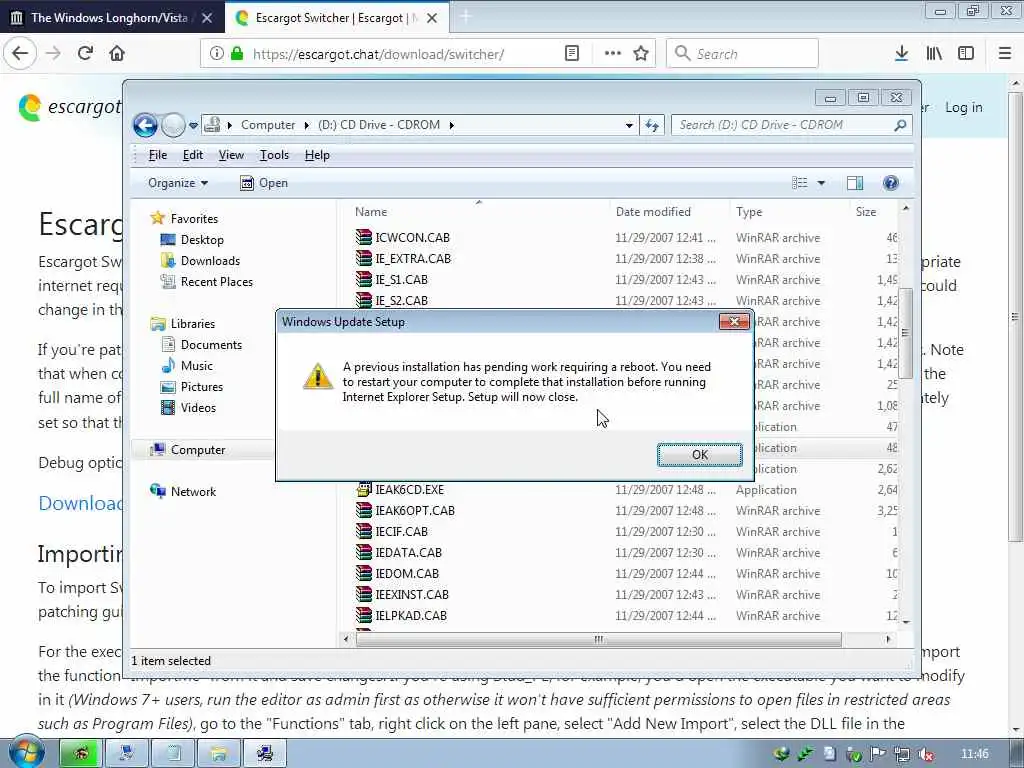This screenshot has width=1024, height=768.
Task: Open Firefox downloads arrow icon
Action: pyautogui.click(x=902, y=54)
